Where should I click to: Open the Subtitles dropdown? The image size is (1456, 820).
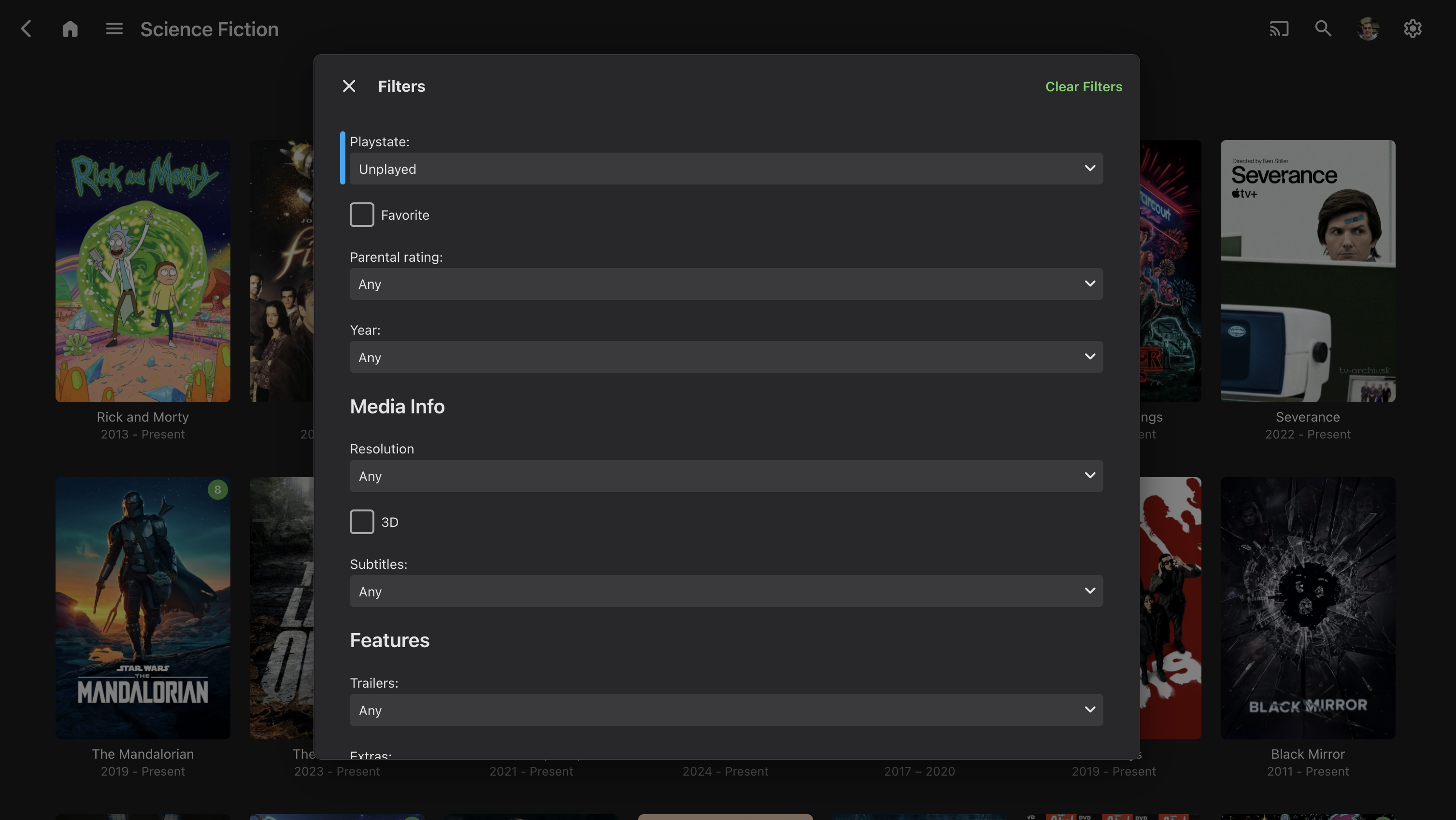point(726,591)
